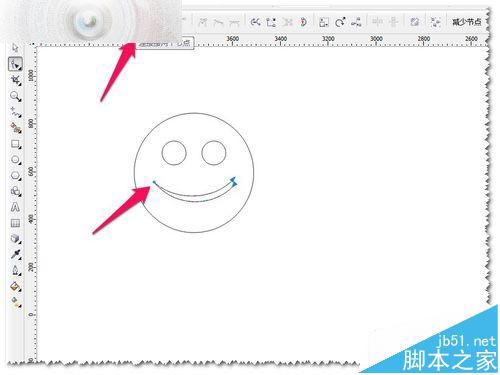Click the Close Curve icon
Viewport: 500px width, 375px height.
point(303,22)
